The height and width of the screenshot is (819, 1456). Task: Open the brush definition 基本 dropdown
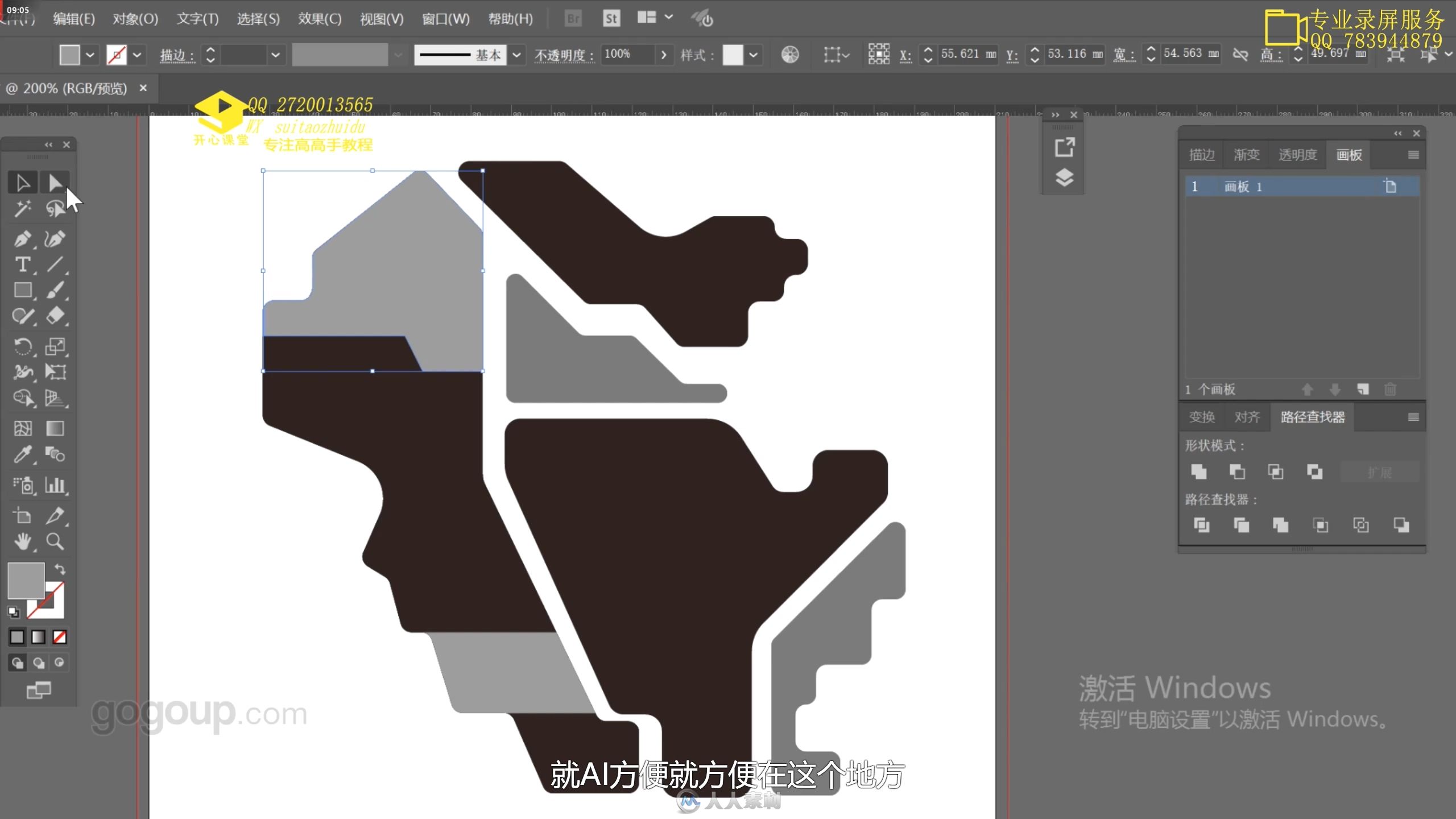pyautogui.click(x=516, y=55)
